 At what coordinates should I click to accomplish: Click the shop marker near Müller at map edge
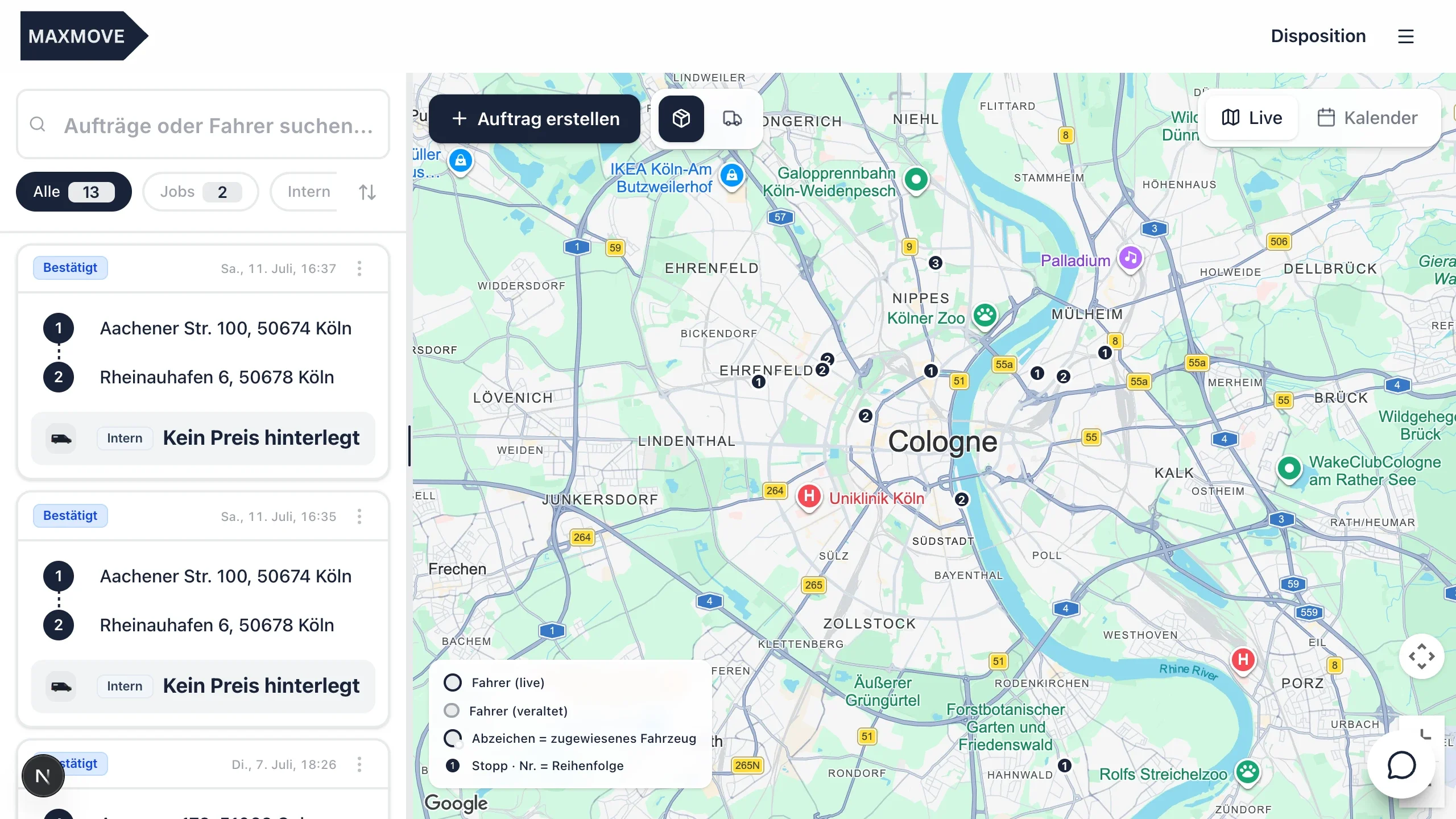461,162
